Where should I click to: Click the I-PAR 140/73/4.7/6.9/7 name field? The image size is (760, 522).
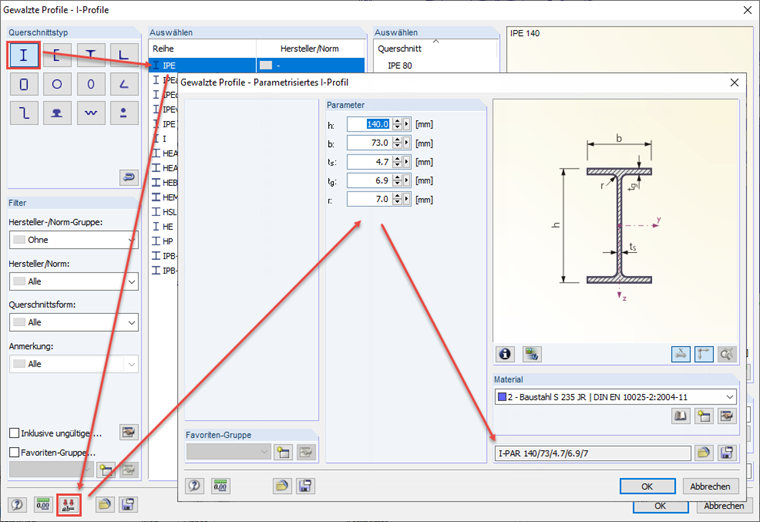coord(593,453)
